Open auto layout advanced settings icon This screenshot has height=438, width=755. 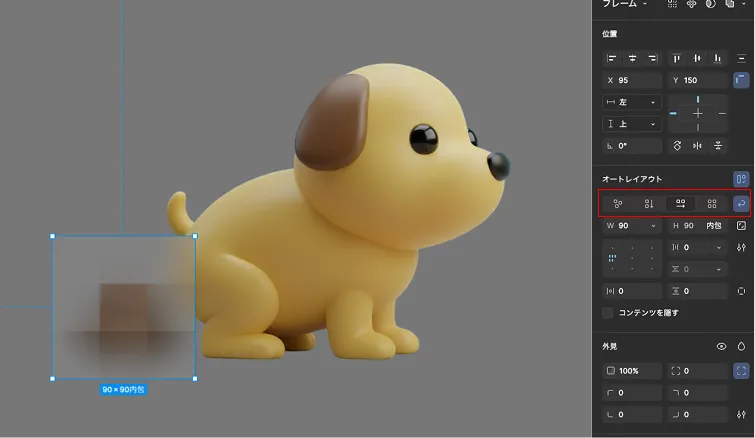click(x=741, y=247)
